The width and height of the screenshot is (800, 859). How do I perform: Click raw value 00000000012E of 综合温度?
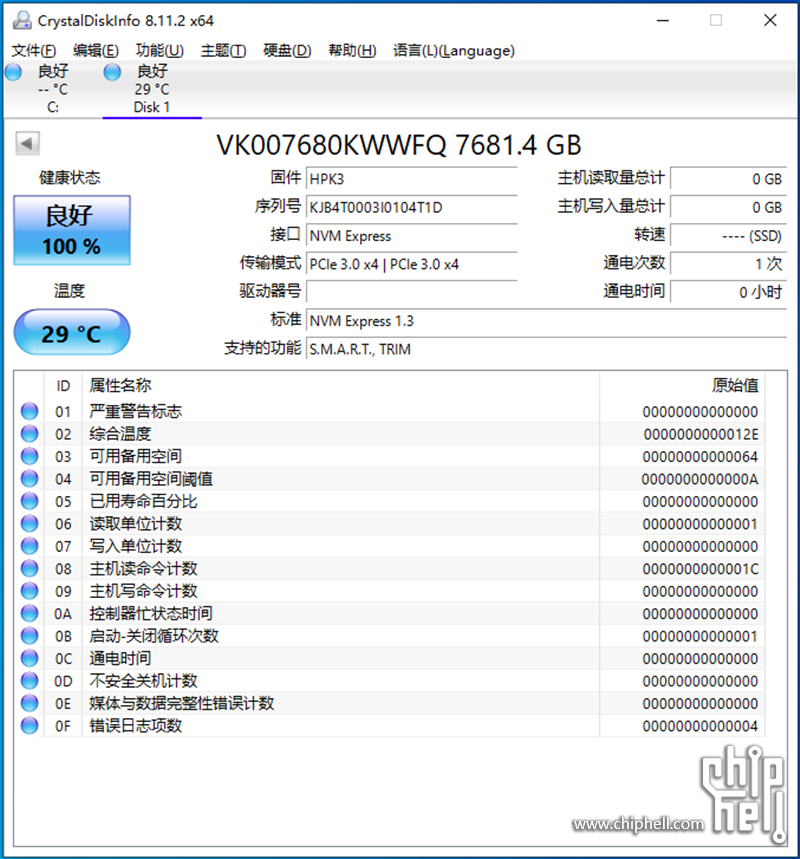[701, 434]
